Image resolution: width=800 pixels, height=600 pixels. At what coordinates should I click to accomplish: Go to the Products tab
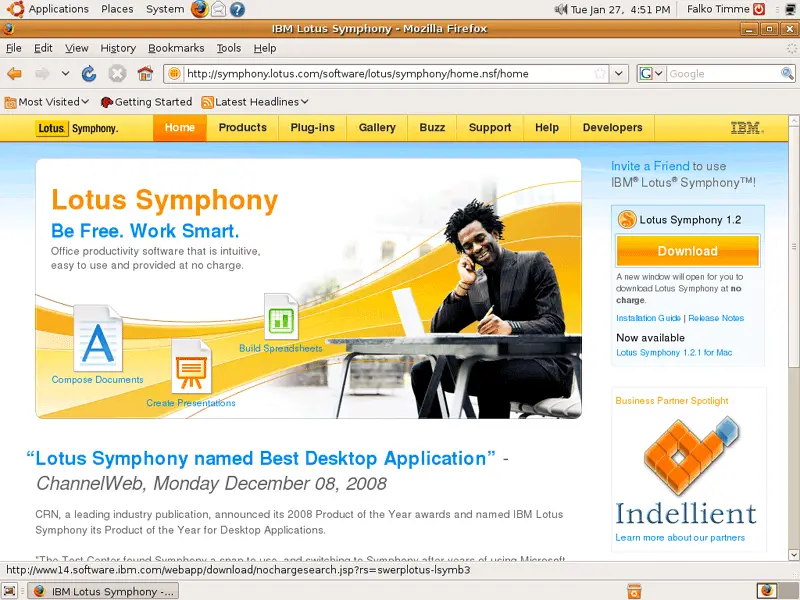point(243,128)
